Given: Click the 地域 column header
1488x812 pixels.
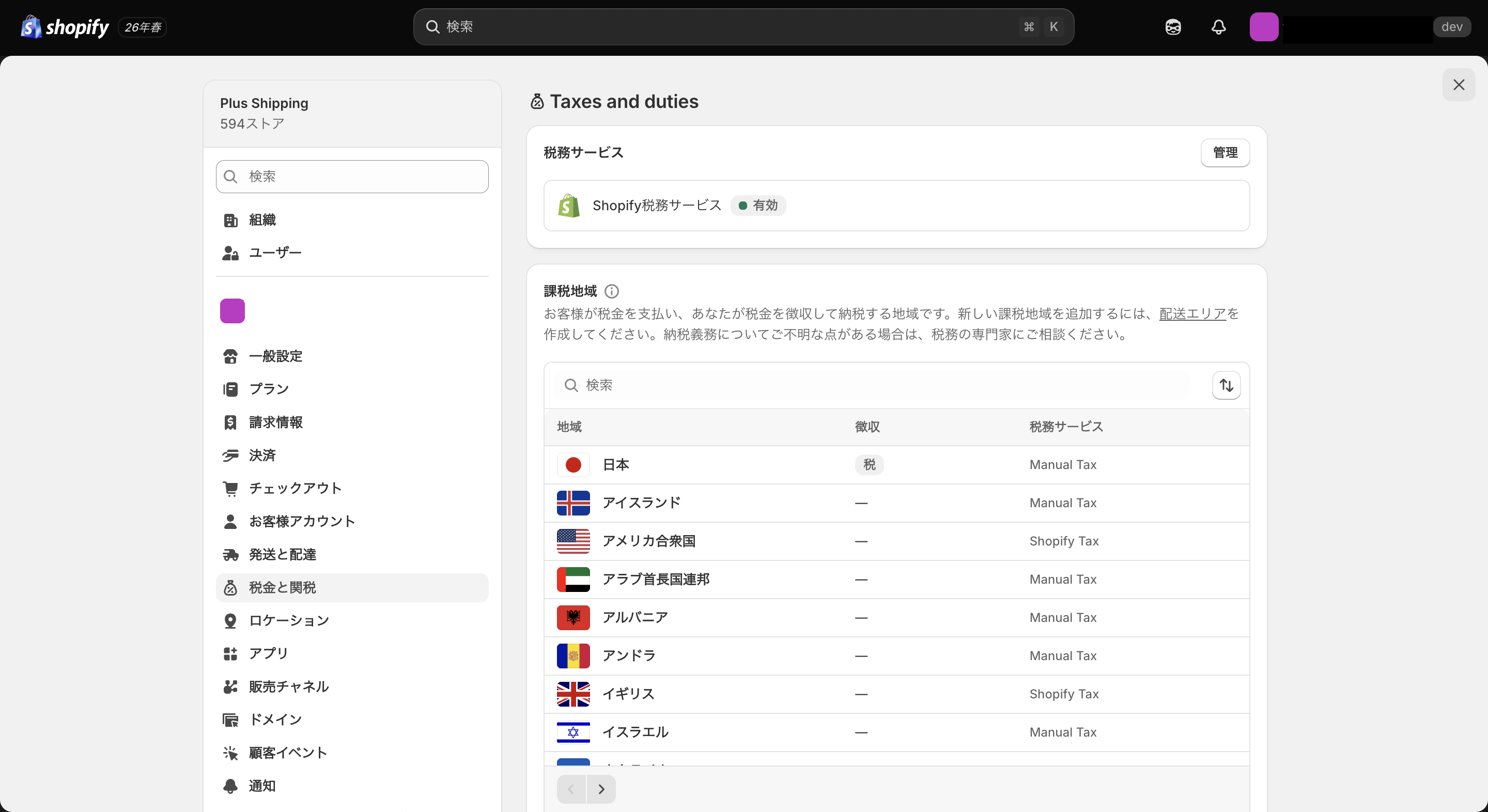Looking at the screenshot, I should (569, 427).
